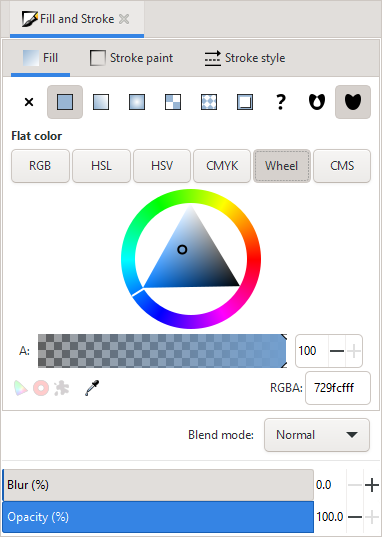Image resolution: width=382 pixels, height=537 pixels.
Task: Increase alpha with the plus button
Action: [x=354, y=351]
